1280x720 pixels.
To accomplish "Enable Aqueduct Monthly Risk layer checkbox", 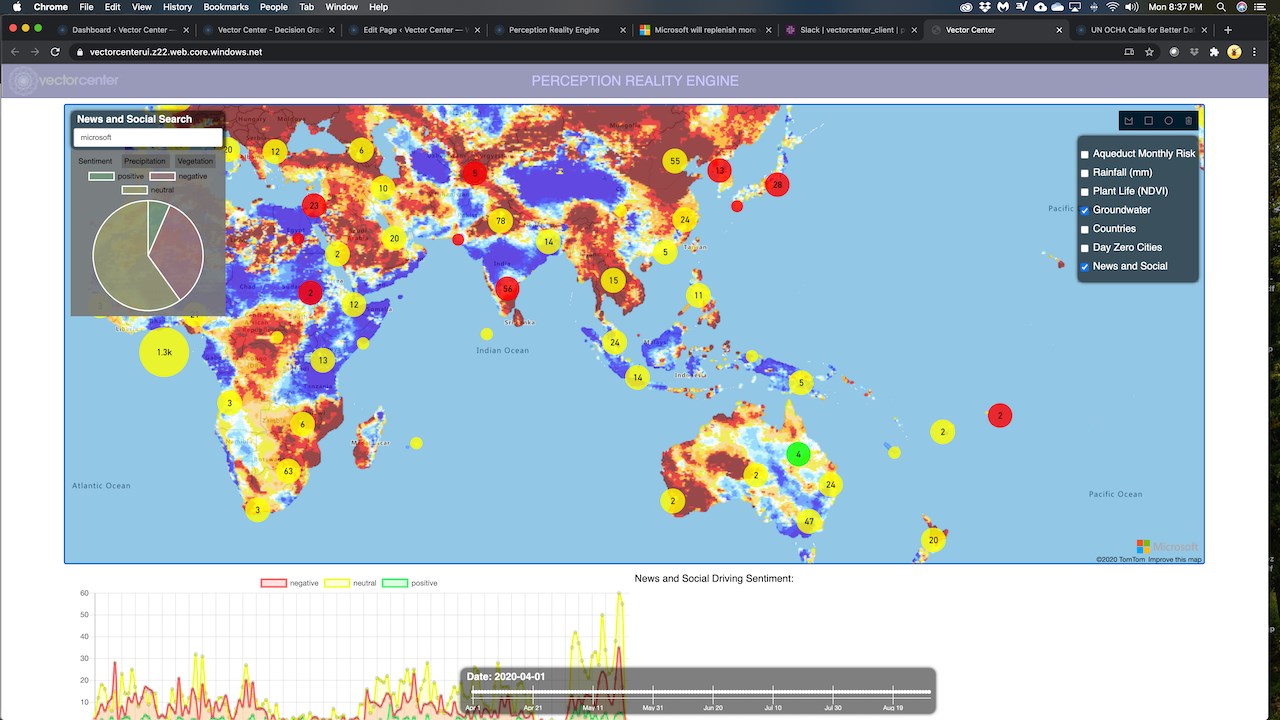I will [x=1085, y=154].
